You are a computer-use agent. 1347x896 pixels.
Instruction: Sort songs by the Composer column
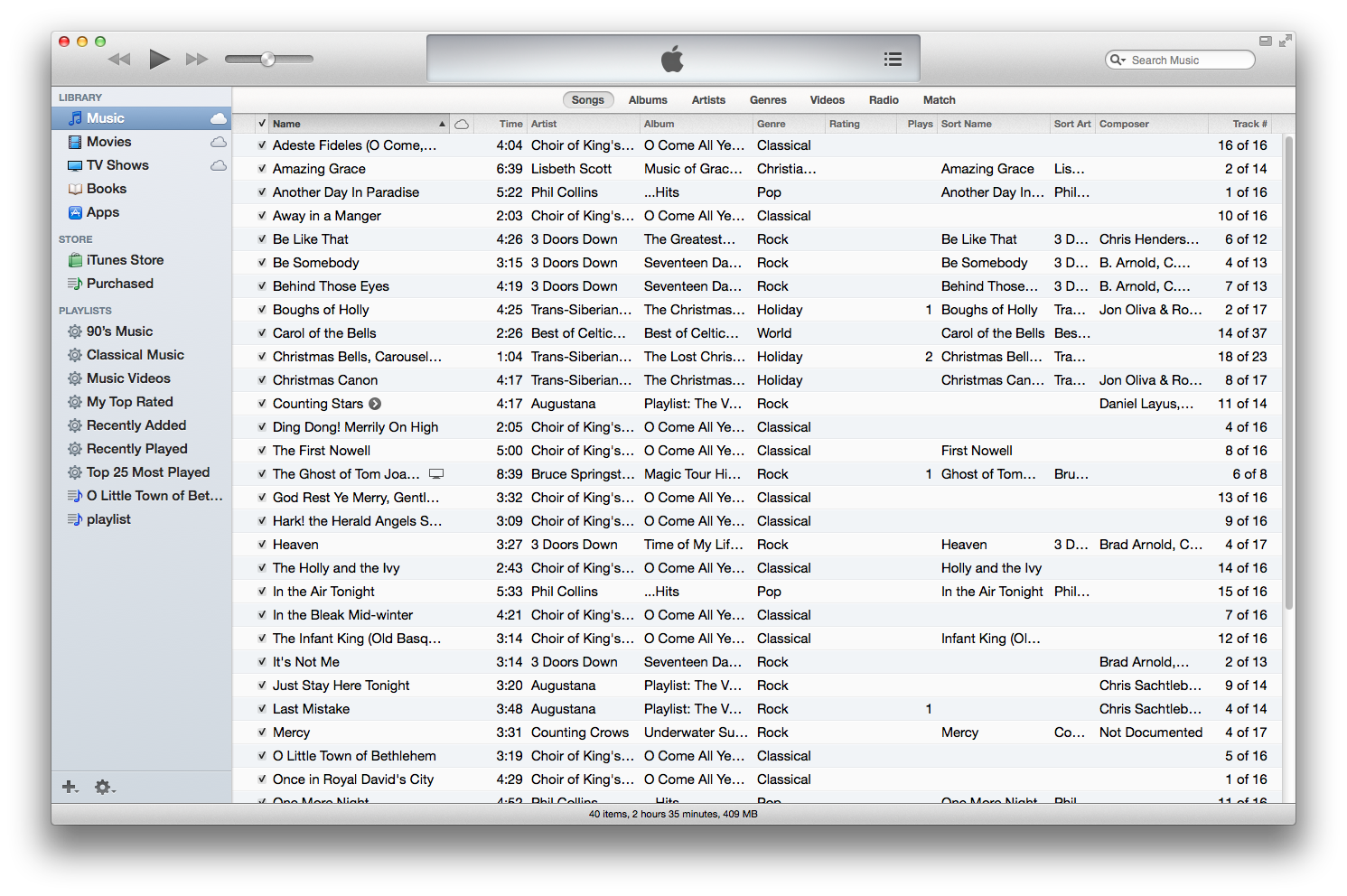coord(1152,124)
